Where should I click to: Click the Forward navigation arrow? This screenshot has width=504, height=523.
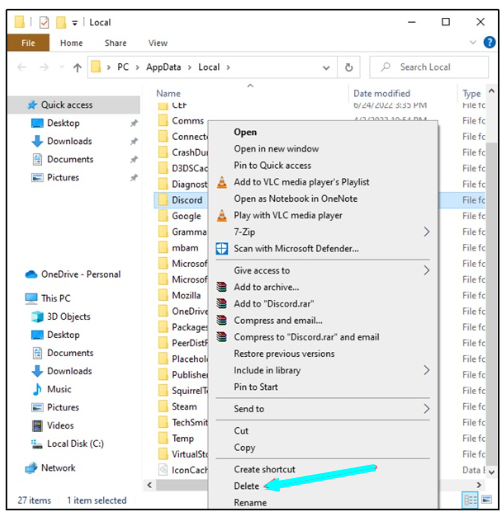pos(44,68)
